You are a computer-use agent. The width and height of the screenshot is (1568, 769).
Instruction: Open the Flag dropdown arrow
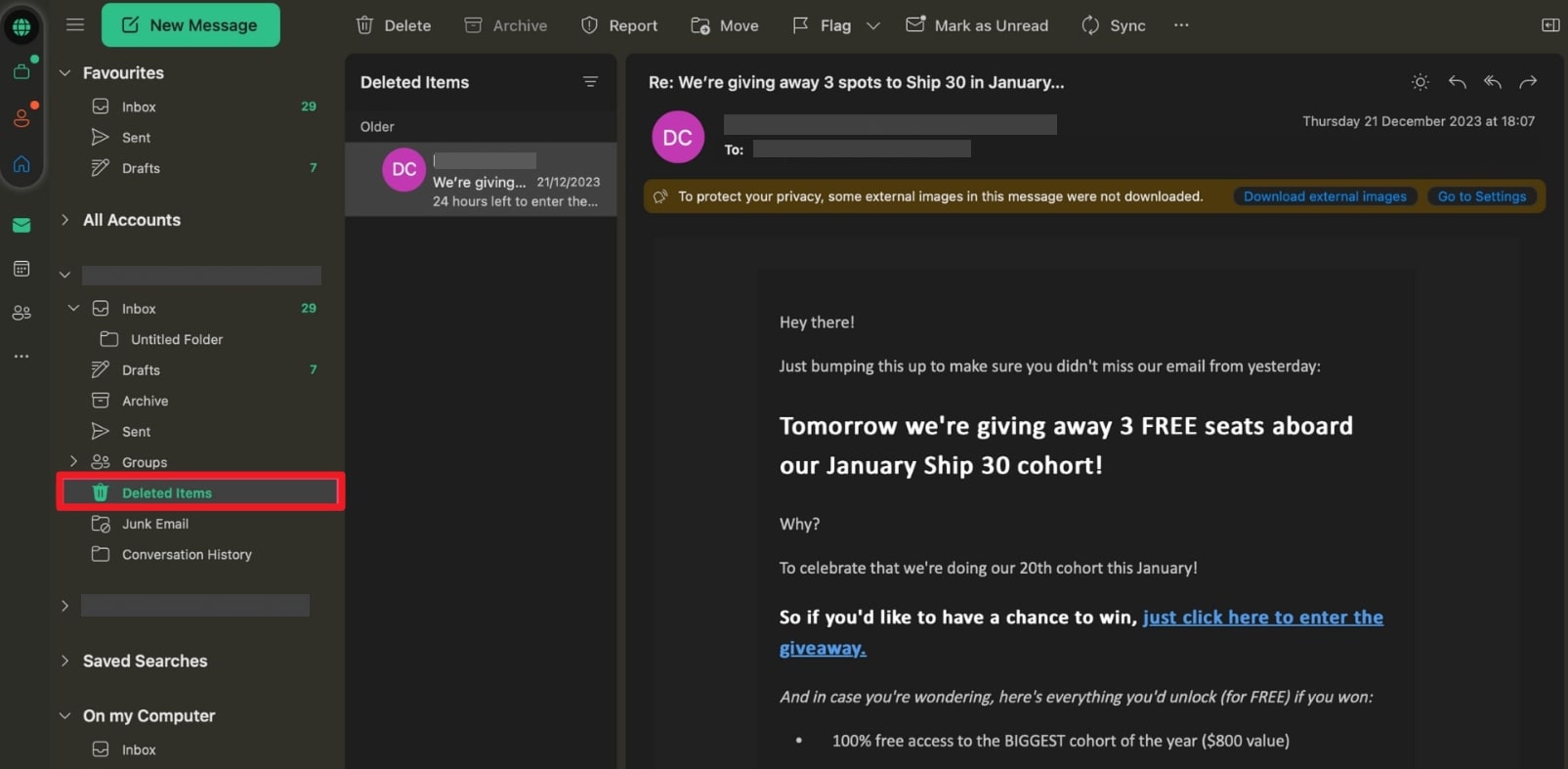[873, 25]
